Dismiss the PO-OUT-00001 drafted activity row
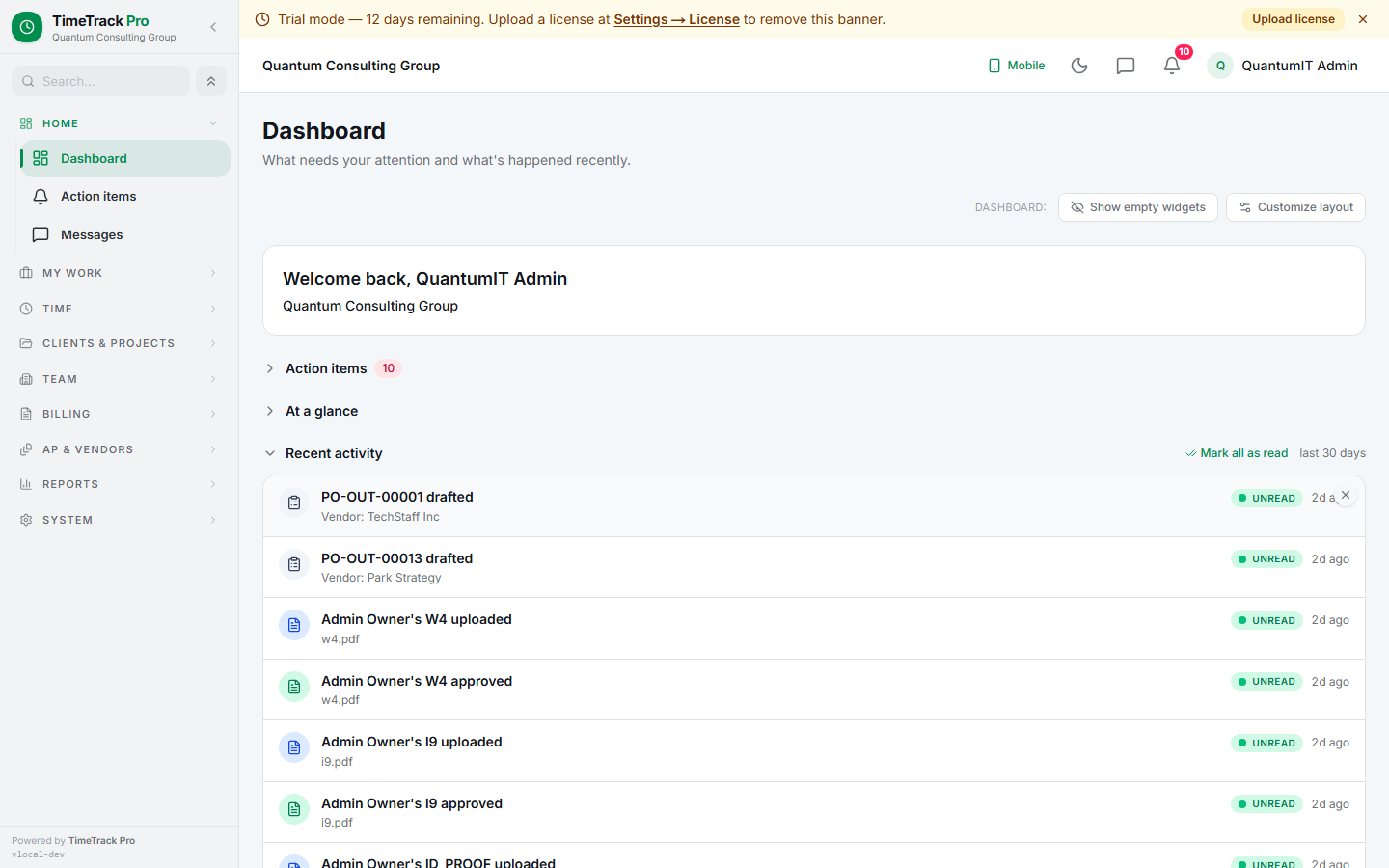Image resolution: width=1389 pixels, height=868 pixels. [x=1346, y=495]
